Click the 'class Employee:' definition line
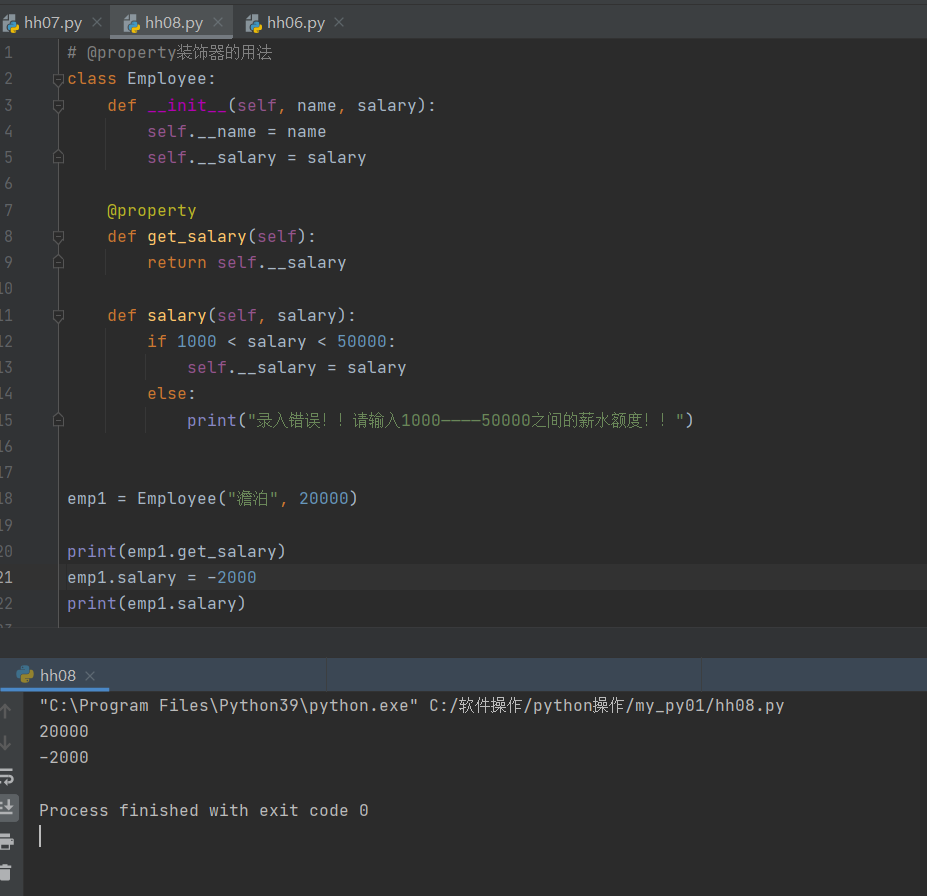The height and width of the screenshot is (896, 927). 141,79
